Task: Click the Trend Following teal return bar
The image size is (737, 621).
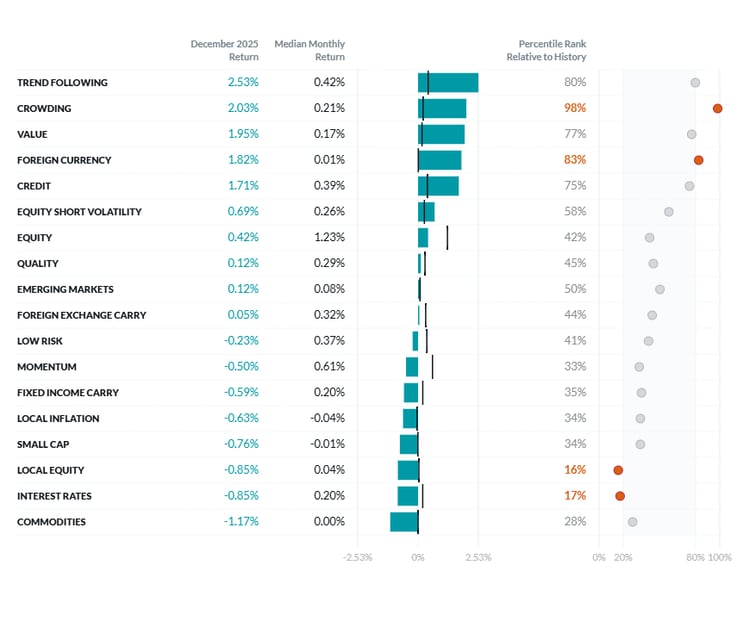Action: pyautogui.click(x=448, y=82)
